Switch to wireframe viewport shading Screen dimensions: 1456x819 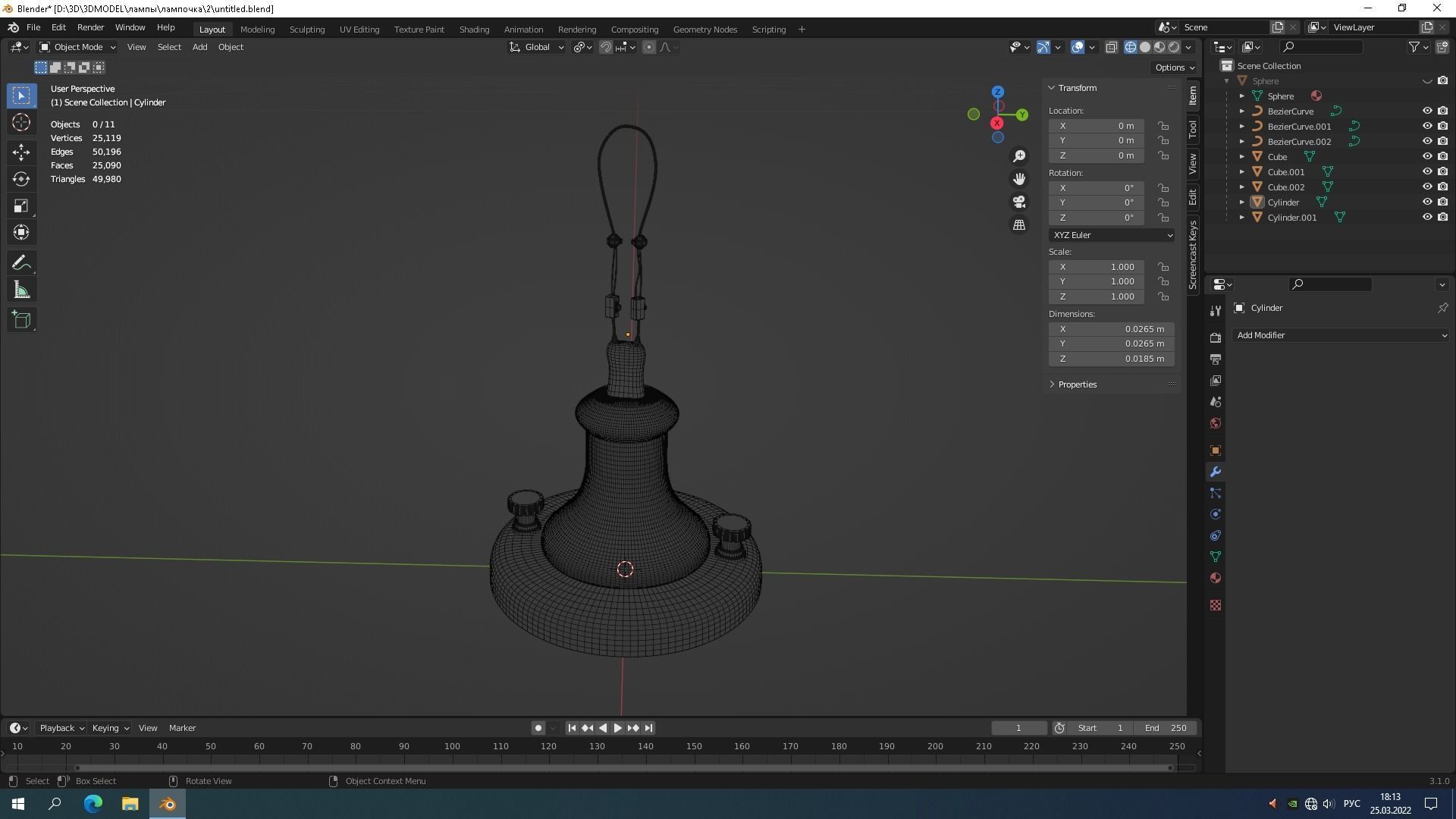tap(1131, 47)
